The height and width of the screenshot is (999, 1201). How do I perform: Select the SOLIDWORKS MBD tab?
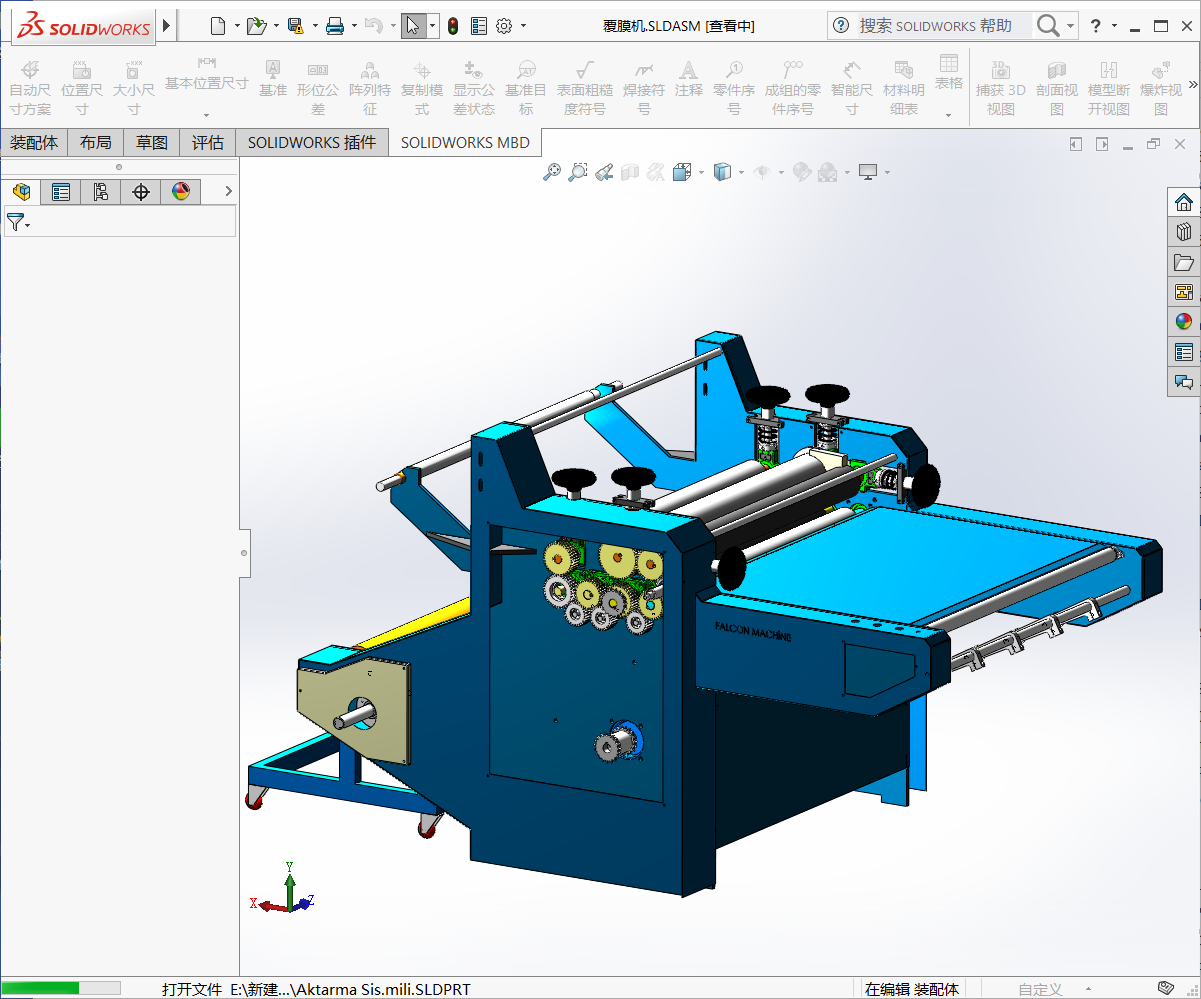pos(465,143)
